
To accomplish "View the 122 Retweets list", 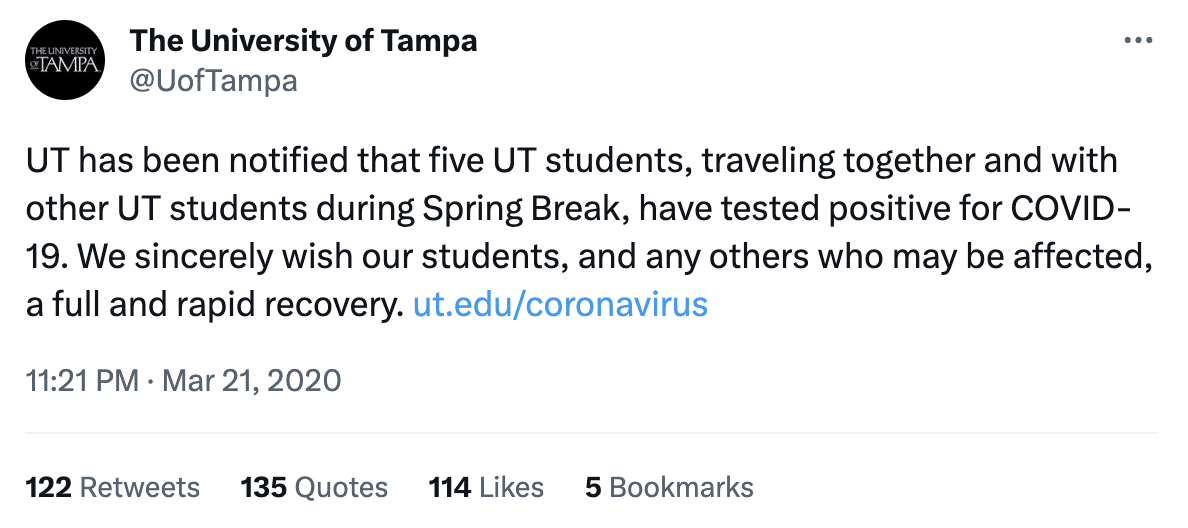I will tap(113, 487).
